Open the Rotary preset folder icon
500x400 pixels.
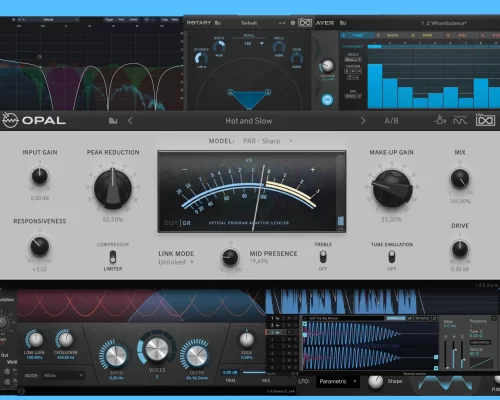[218, 23]
